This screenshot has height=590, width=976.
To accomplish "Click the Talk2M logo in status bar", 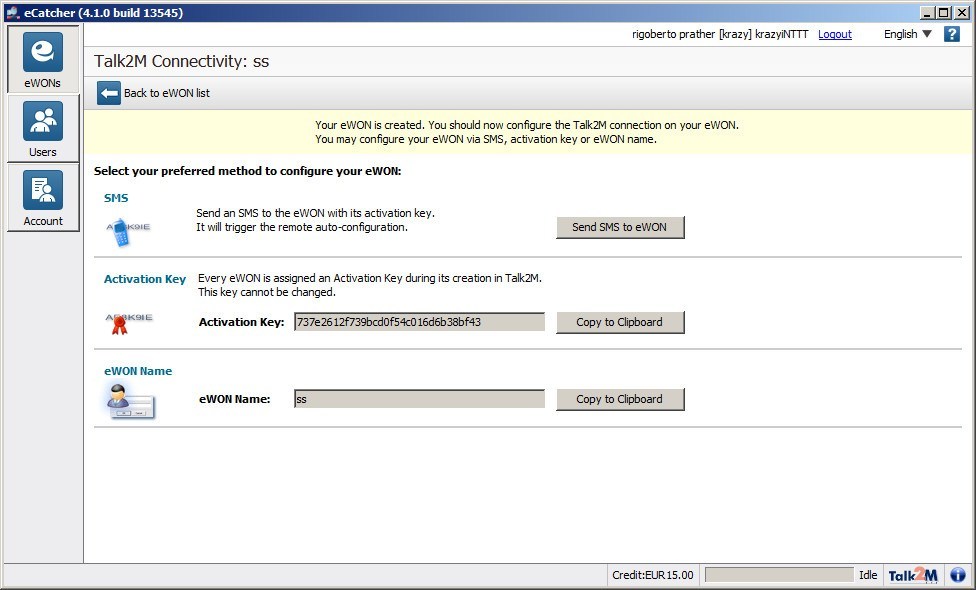I will click(913, 575).
